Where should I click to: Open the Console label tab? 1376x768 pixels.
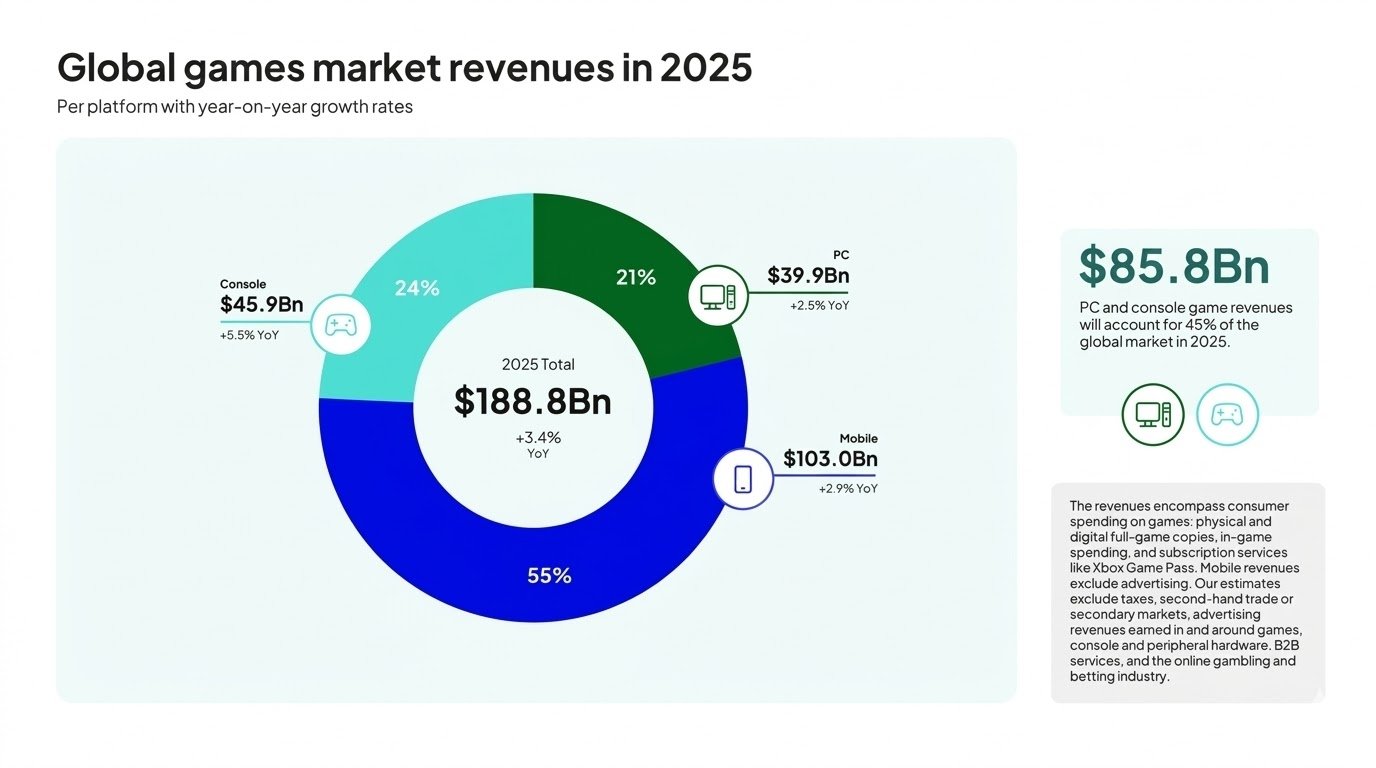click(243, 284)
